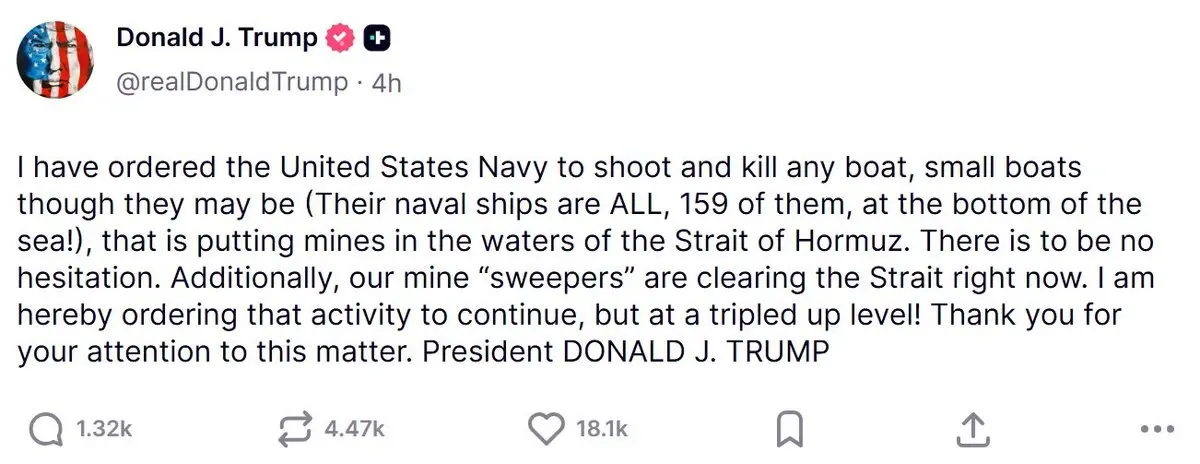This screenshot has height=464, width=1200.
Task: Click the dark plus badge beside the name
Action: (377, 38)
